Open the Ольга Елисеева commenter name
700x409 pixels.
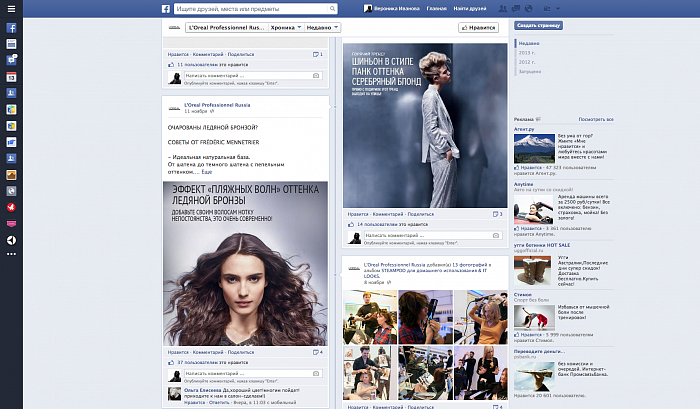click(x=203, y=390)
